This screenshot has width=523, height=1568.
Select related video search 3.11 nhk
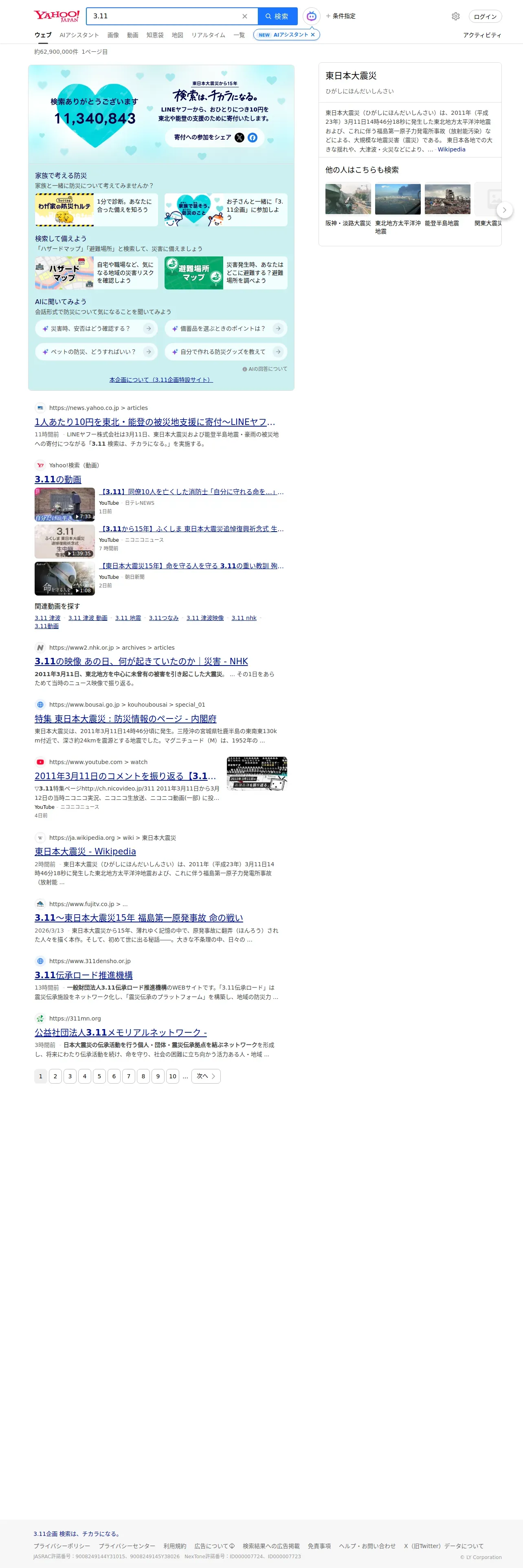pos(244,618)
